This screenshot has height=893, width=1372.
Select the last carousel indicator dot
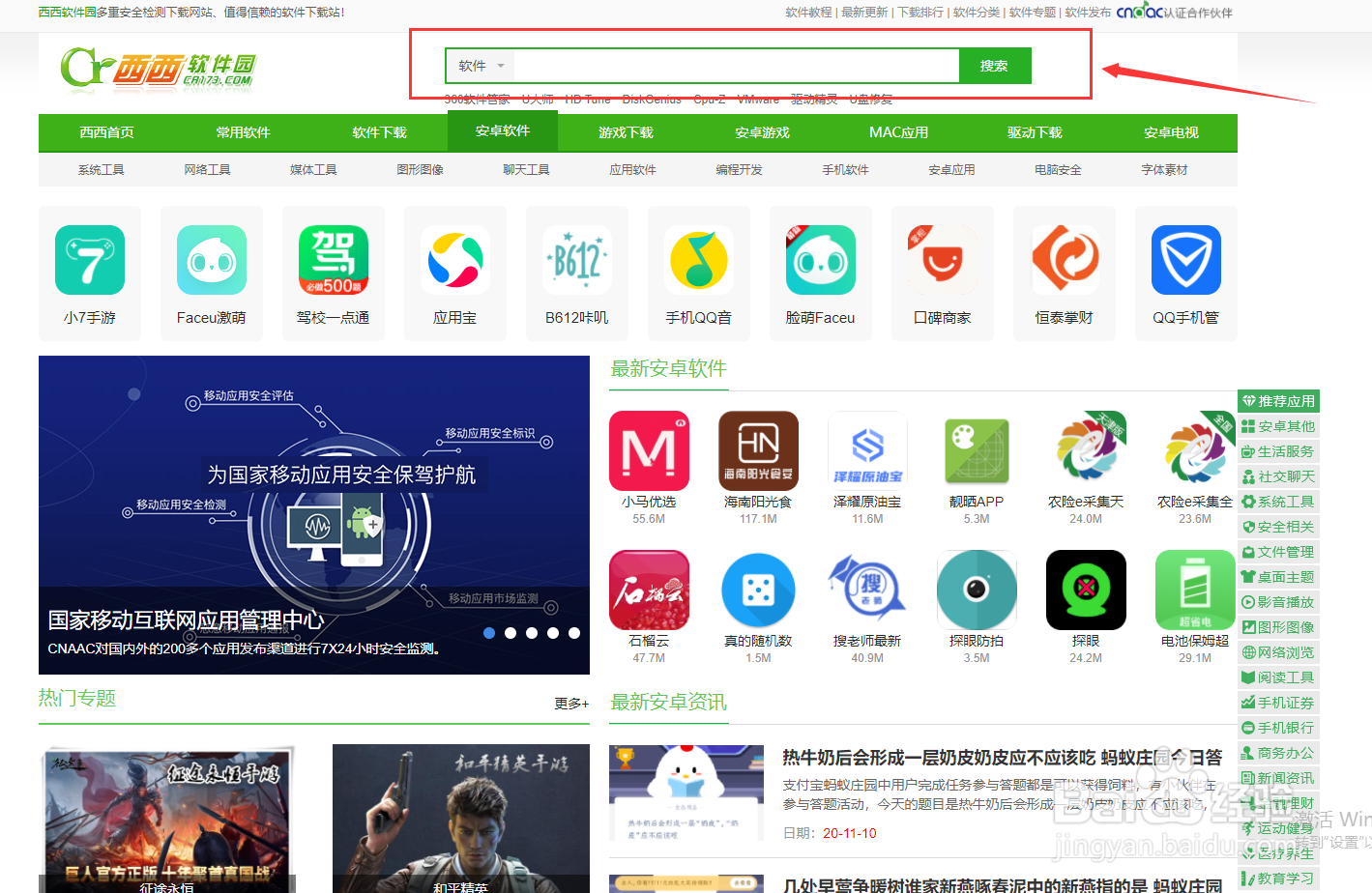[x=574, y=633]
